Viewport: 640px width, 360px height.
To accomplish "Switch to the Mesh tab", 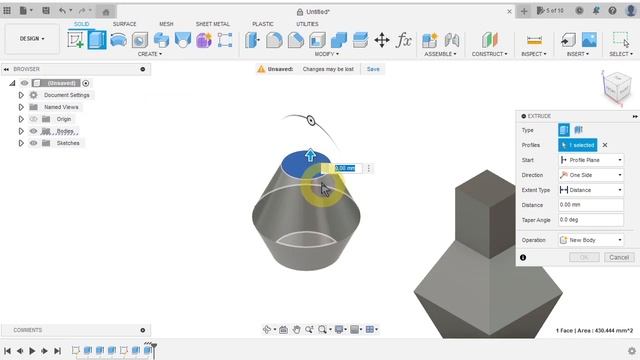I will tap(166, 24).
